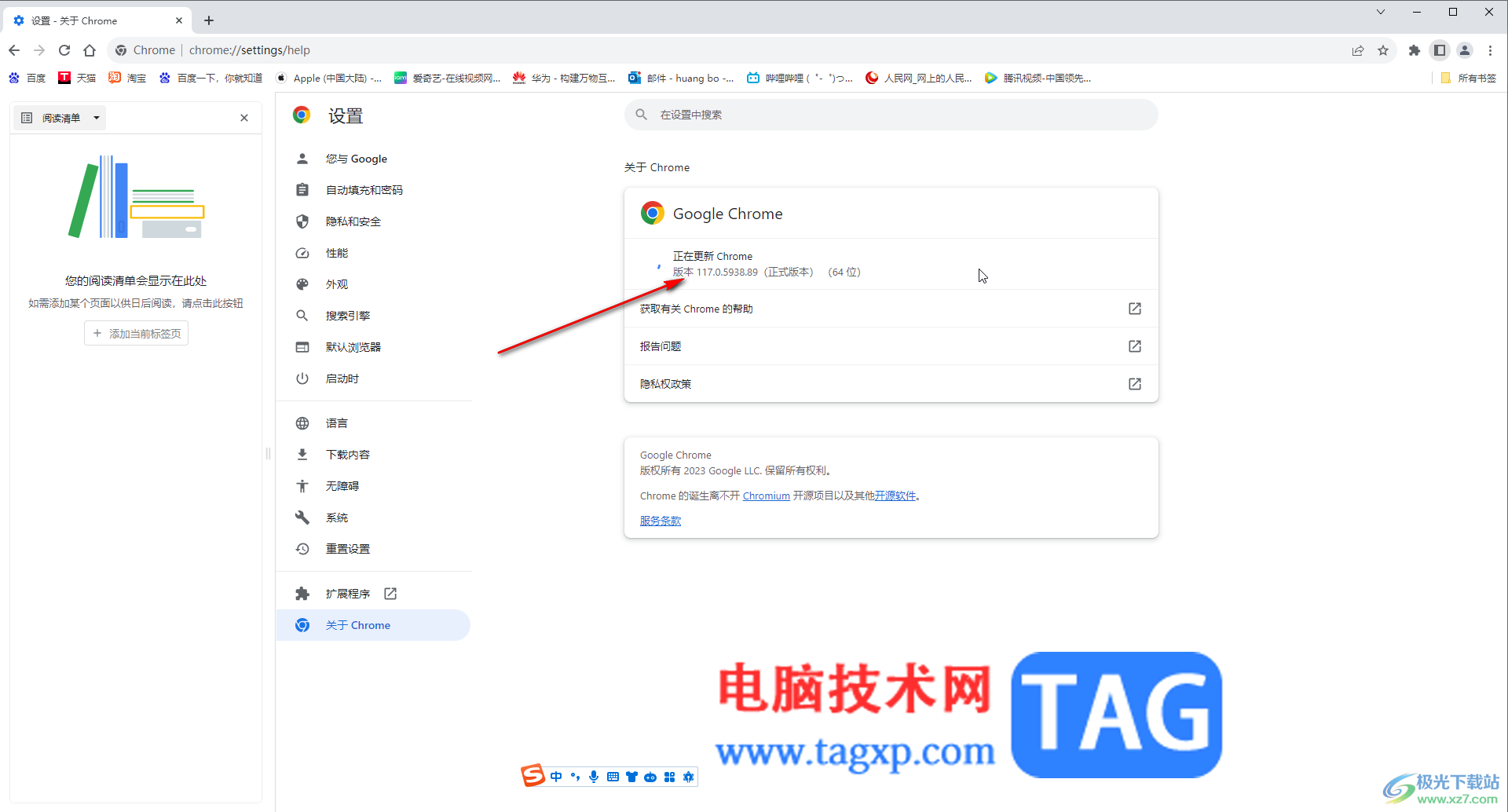The width and height of the screenshot is (1508, 812).
Task: Open the Chromium hyperlink
Action: pos(766,496)
